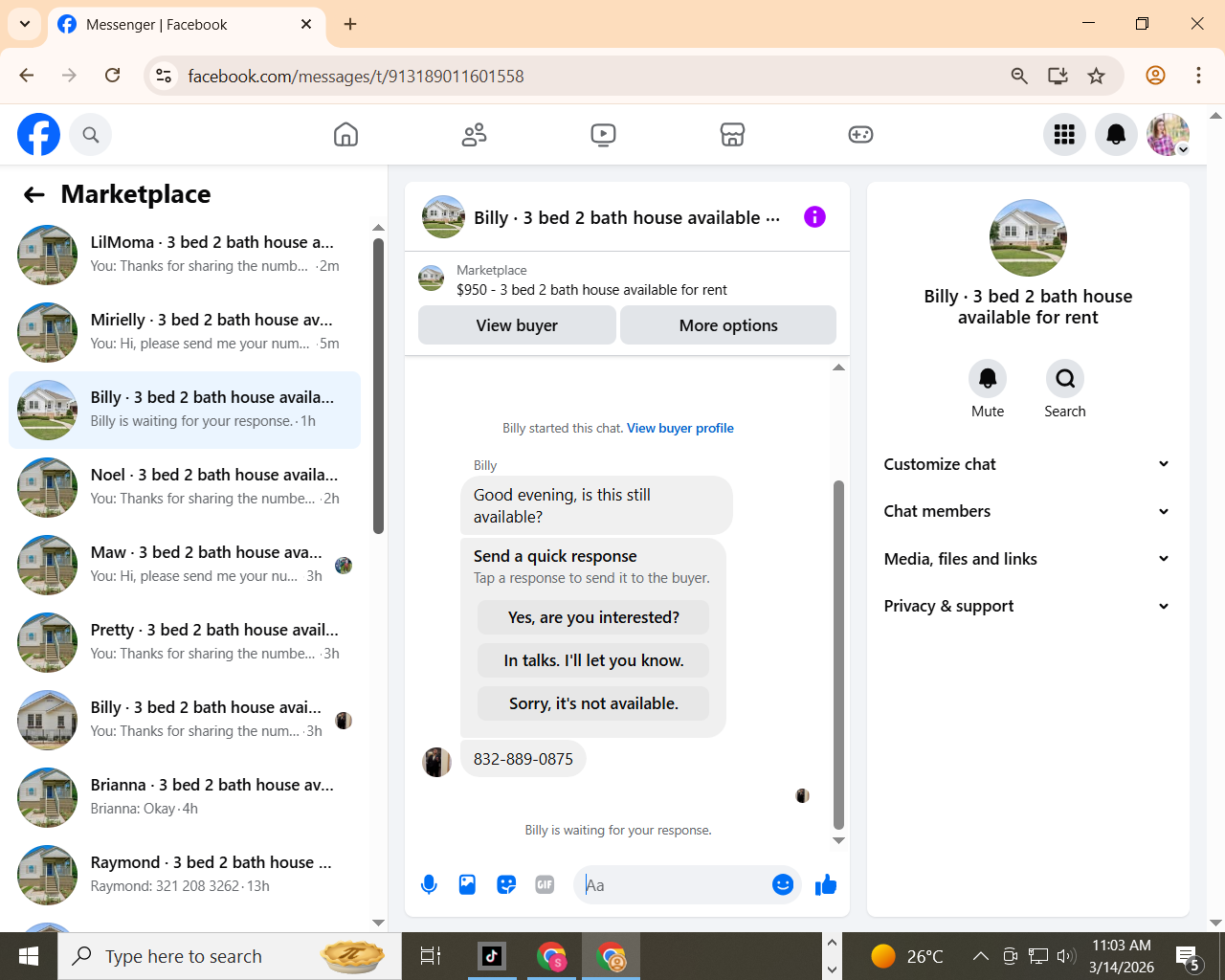Send quick reply "In talks. I'll let you know."
The image size is (1225, 980).
[x=593, y=660]
